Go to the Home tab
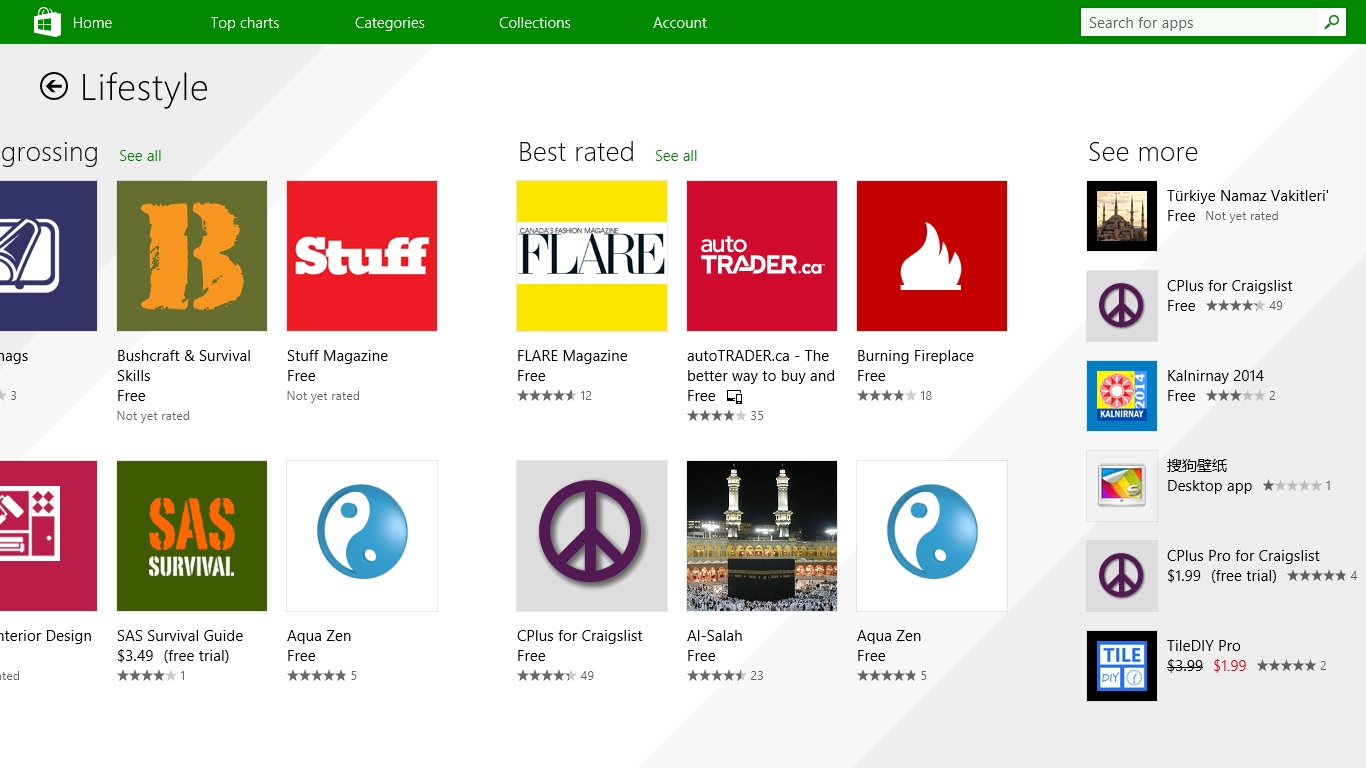The height and width of the screenshot is (768, 1366). pos(92,22)
